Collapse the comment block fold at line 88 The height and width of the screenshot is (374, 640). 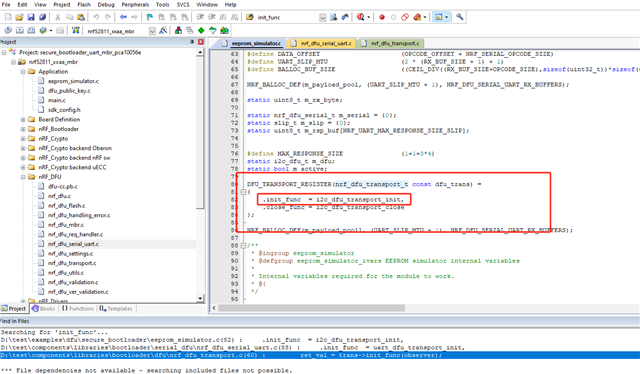pos(243,245)
